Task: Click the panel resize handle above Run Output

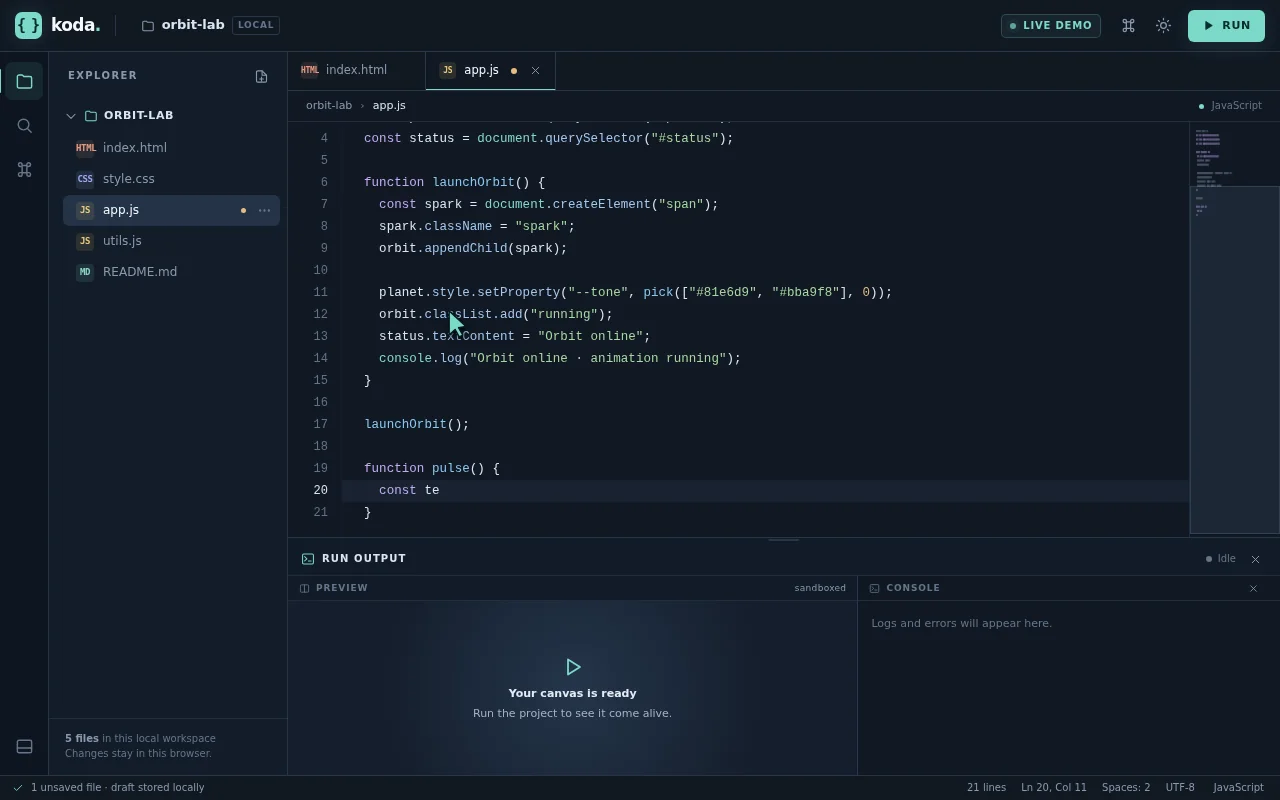Action: 783,540
